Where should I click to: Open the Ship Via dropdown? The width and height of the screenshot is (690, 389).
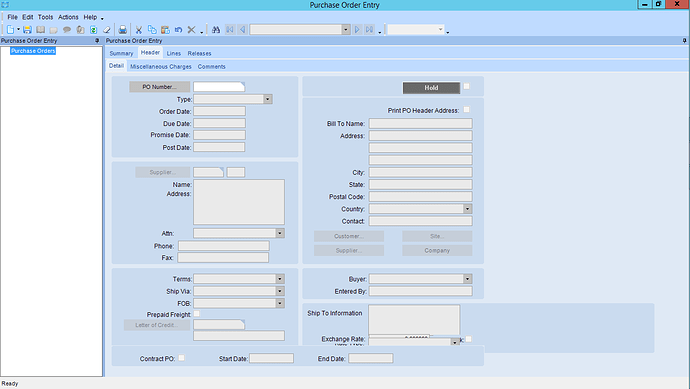click(x=280, y=291)
